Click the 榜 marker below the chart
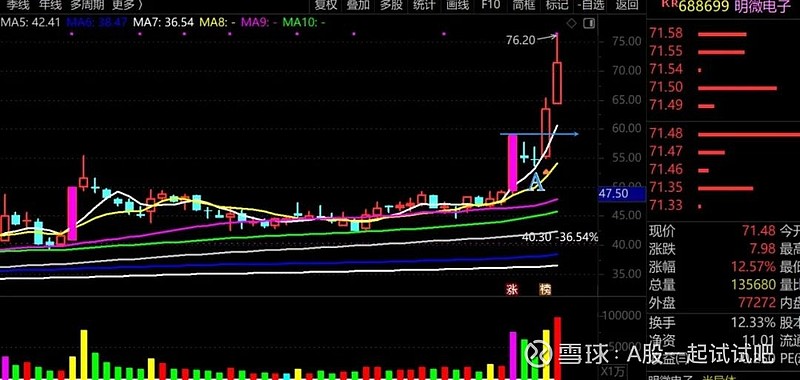The width and height of the screenshot is (800, 380). pyautogui.click(x=545, y=289)
